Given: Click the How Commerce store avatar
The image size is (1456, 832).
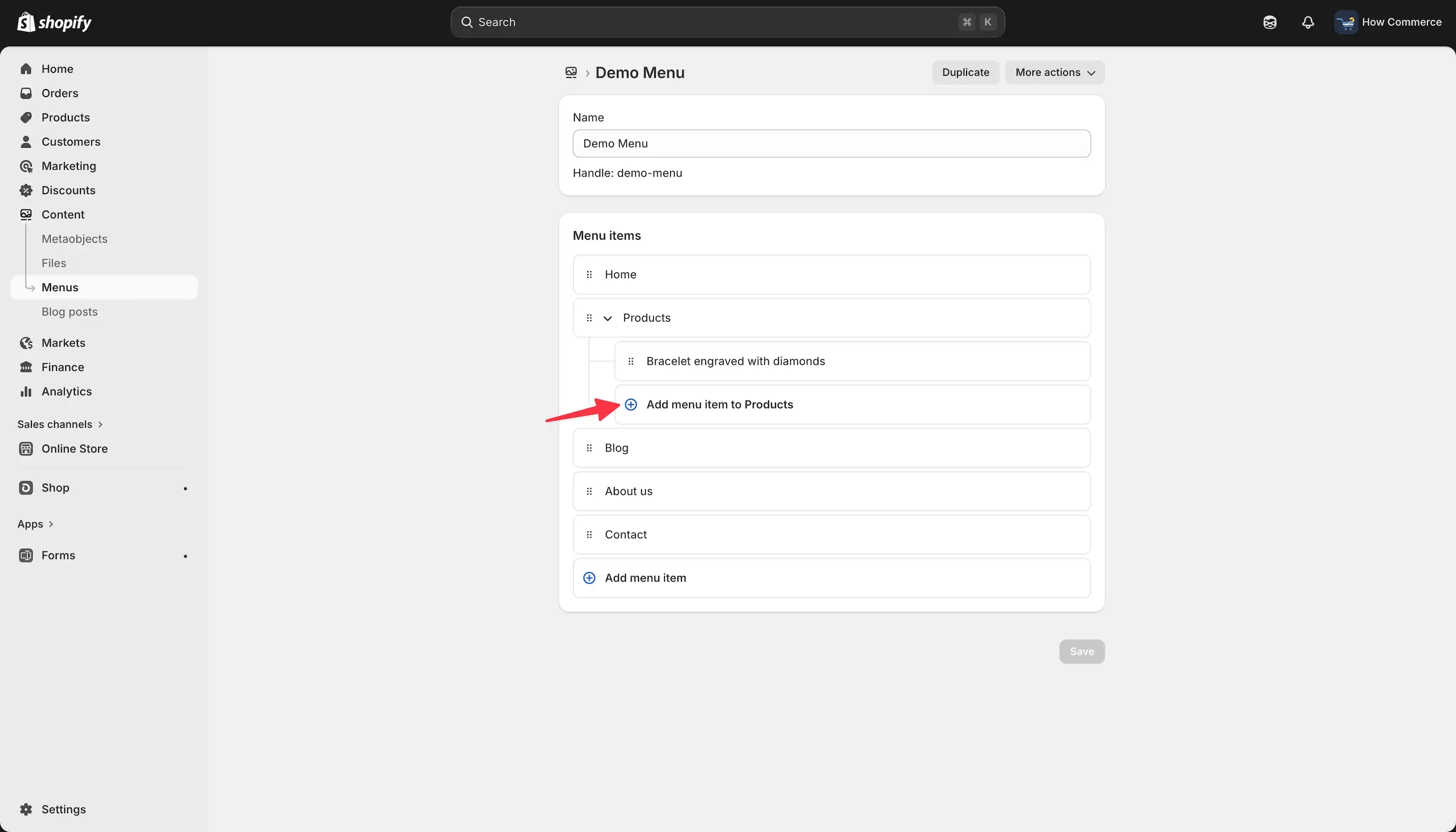Looking at the screenshot, I should coord(1345,22).
